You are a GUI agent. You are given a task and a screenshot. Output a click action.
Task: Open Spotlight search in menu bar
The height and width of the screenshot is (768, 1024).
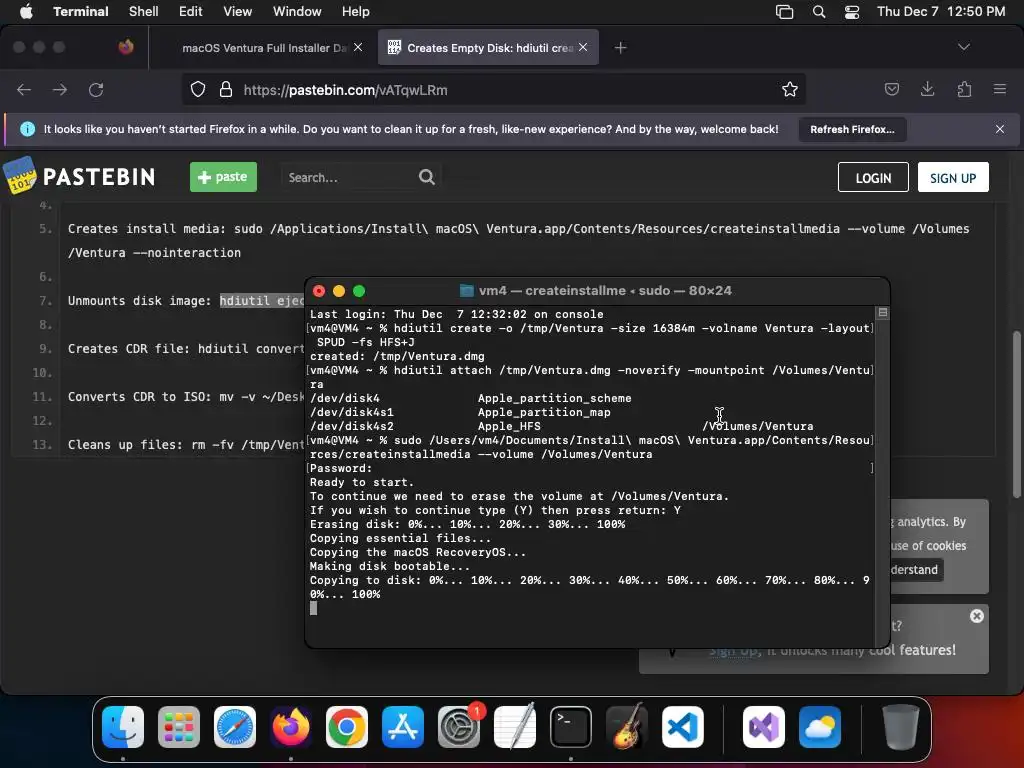(819, 12)
